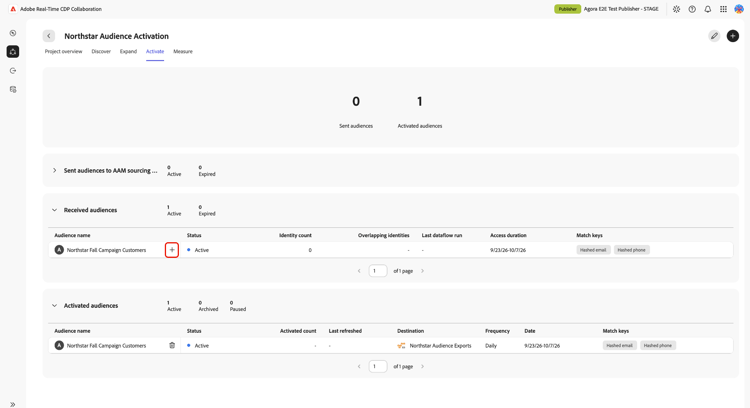The image size is (750, 408).
Task: Collapse the Received audiences section
Action: pos(54,210)
